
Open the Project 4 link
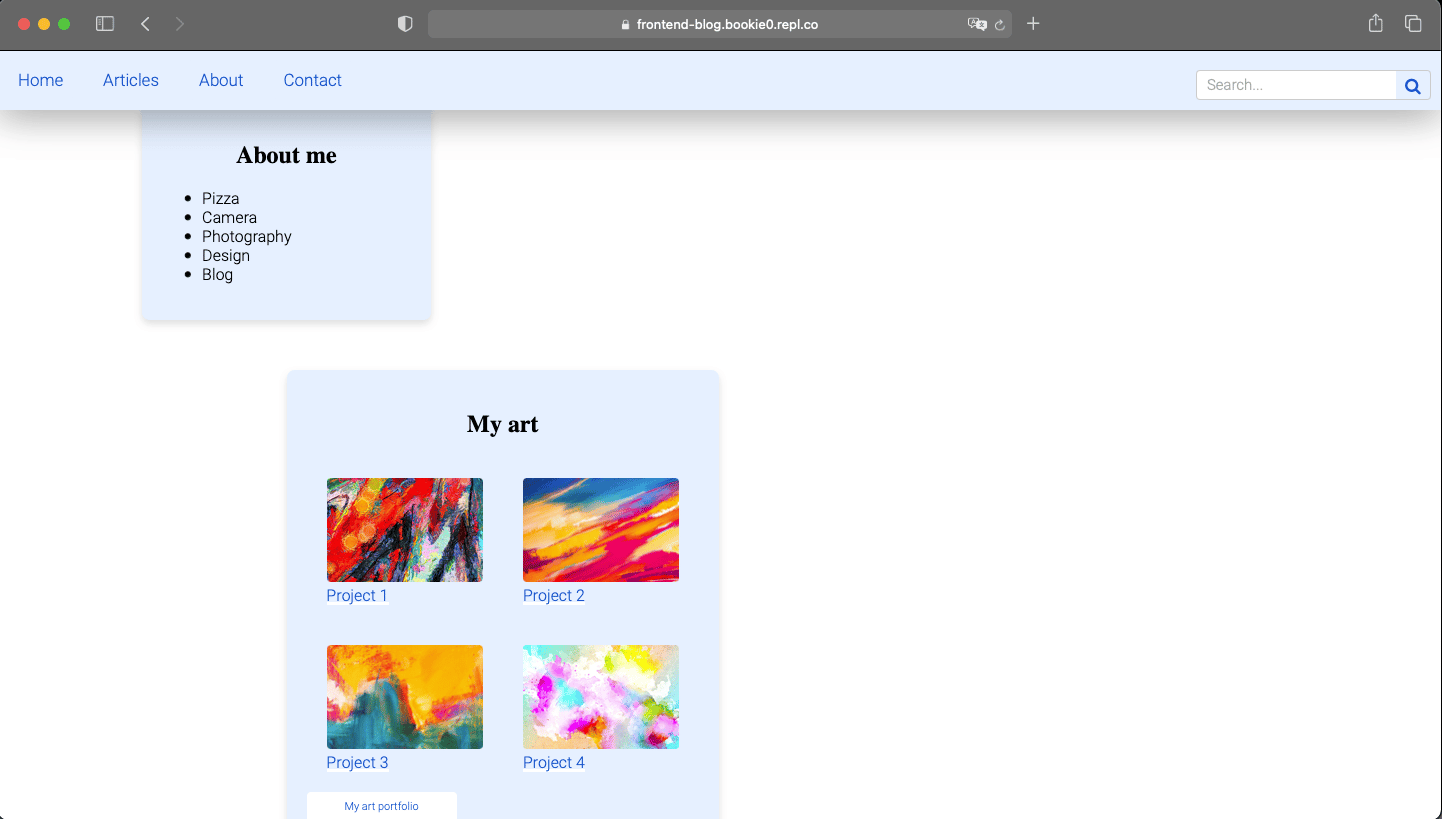click(x=554, y=763)
